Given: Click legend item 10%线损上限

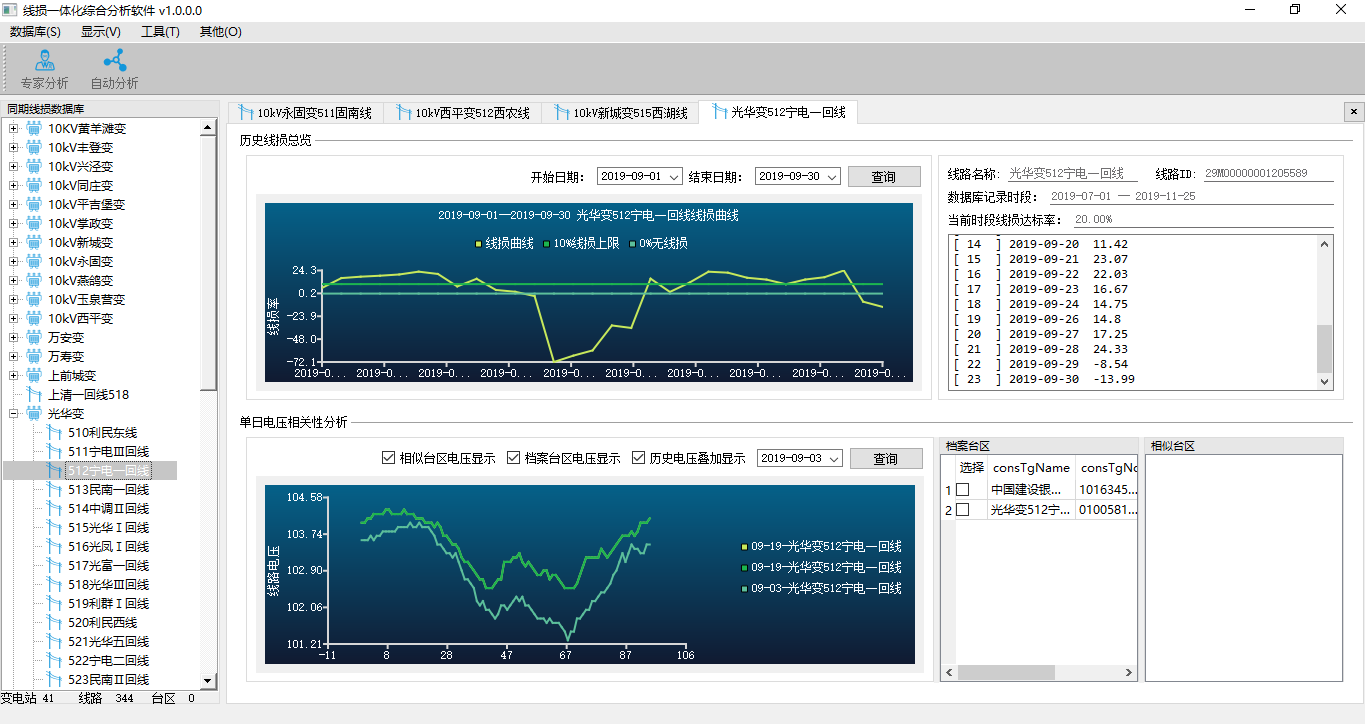Looking at the screenshot, I should (584, 243).
